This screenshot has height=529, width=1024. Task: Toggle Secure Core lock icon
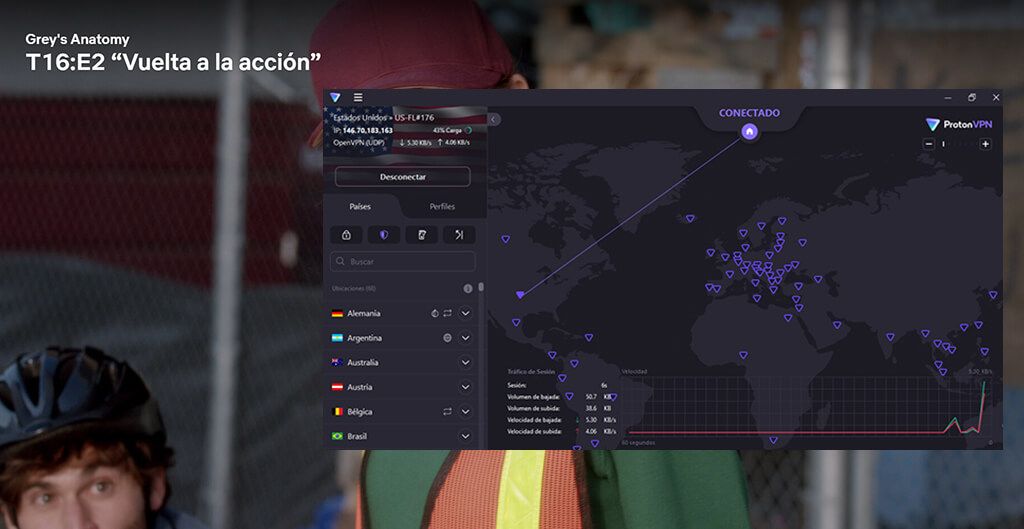[346, 235]
